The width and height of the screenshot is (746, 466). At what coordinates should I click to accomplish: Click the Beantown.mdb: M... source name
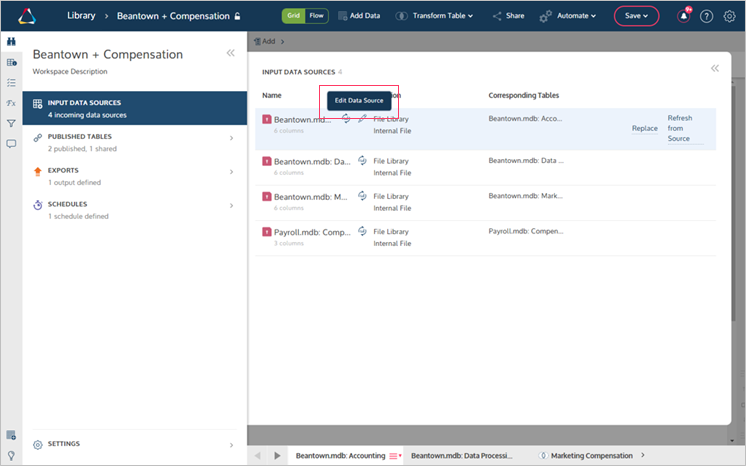(x=311, y=197)
